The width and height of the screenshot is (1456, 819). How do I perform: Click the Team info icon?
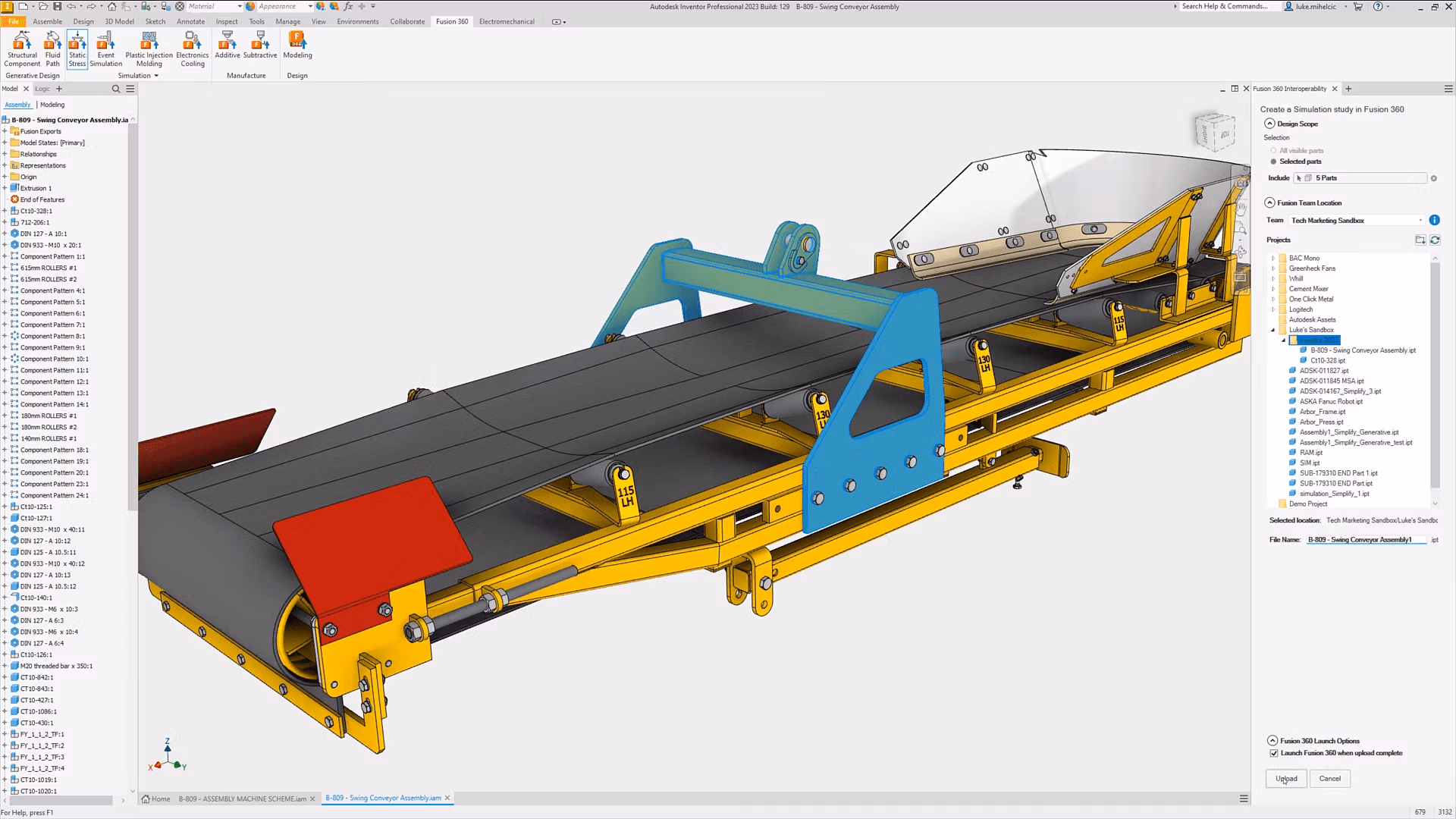(1434, 220)
